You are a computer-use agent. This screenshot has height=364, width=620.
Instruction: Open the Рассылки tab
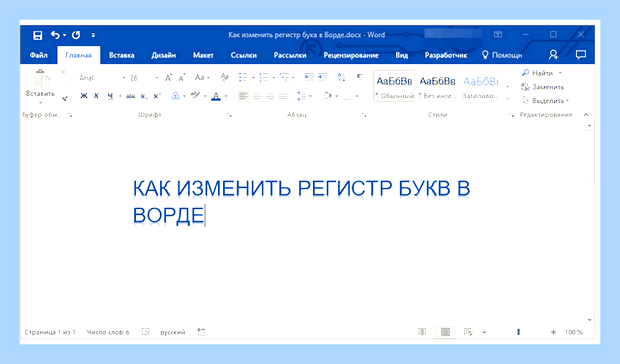[290, 55]
